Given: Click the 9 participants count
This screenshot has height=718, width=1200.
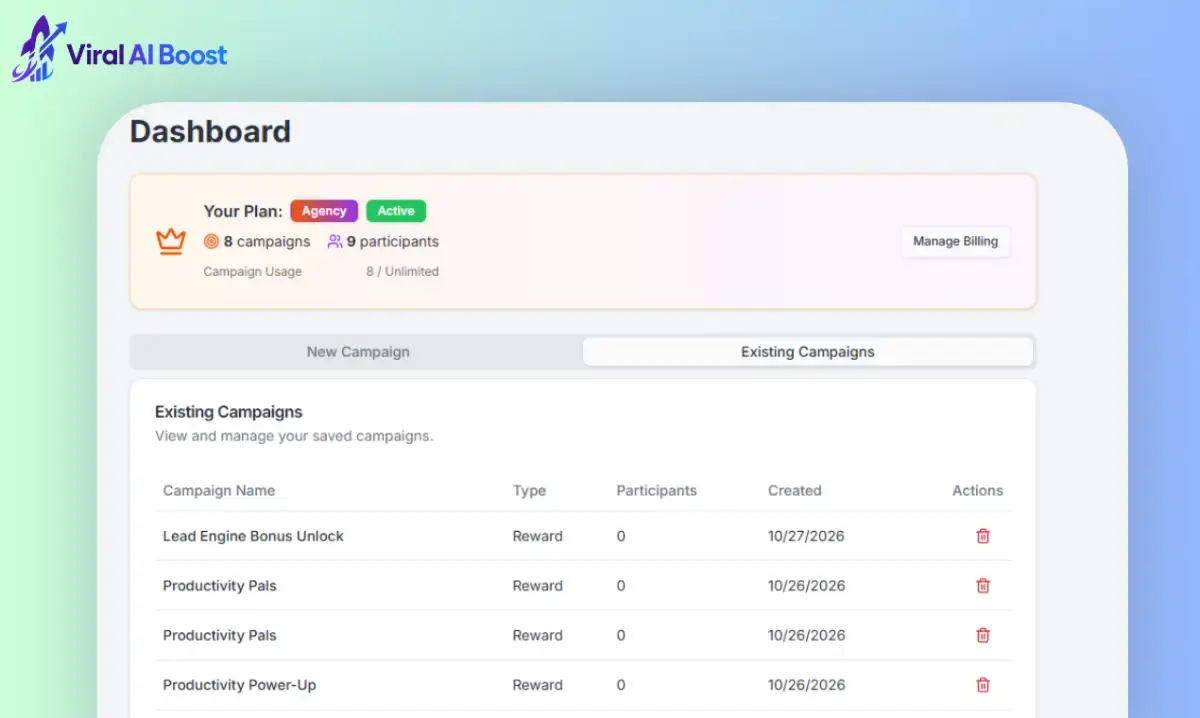Looking at the screenshot, I should (x=393, y=241).
